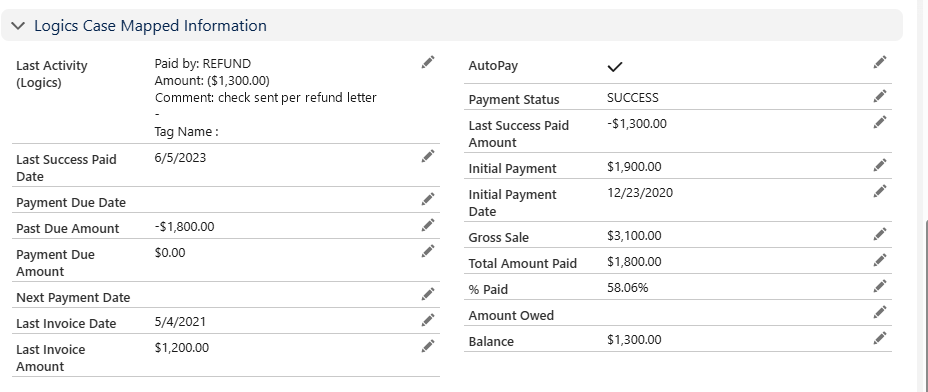Click the $0.00 payment due amount
928x392 pixels.
tap(170, 253)
